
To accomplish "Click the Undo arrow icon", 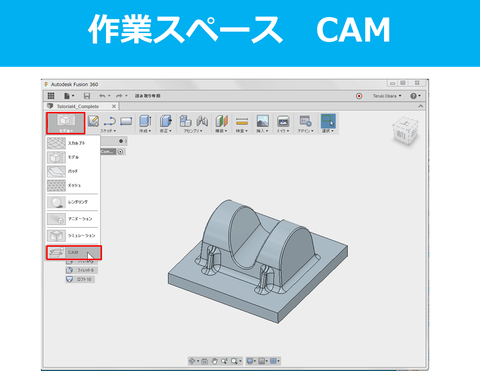I will [102, 96].
